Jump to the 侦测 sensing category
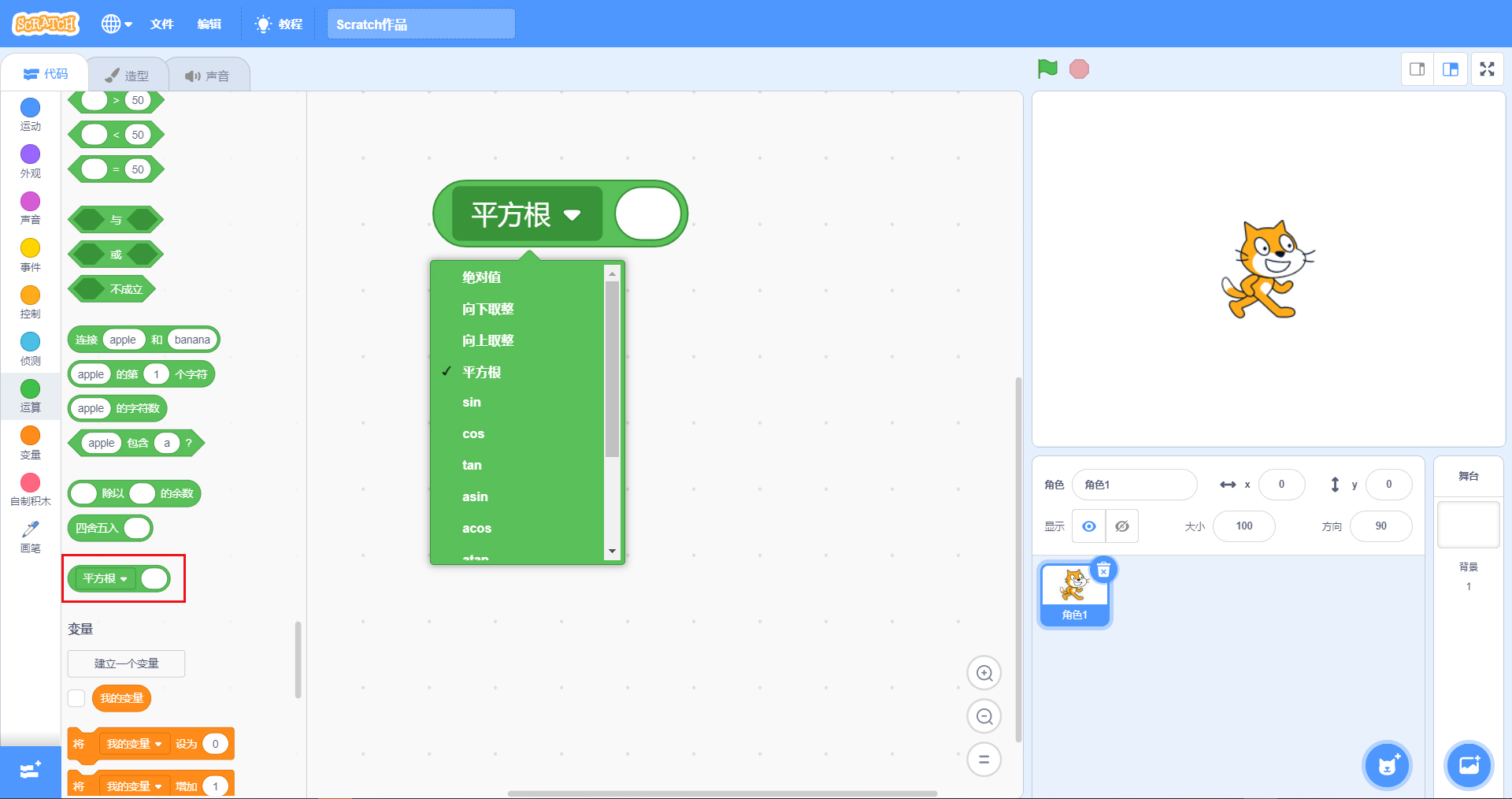Screen dimensions: 1512x799 click(30, 349)
